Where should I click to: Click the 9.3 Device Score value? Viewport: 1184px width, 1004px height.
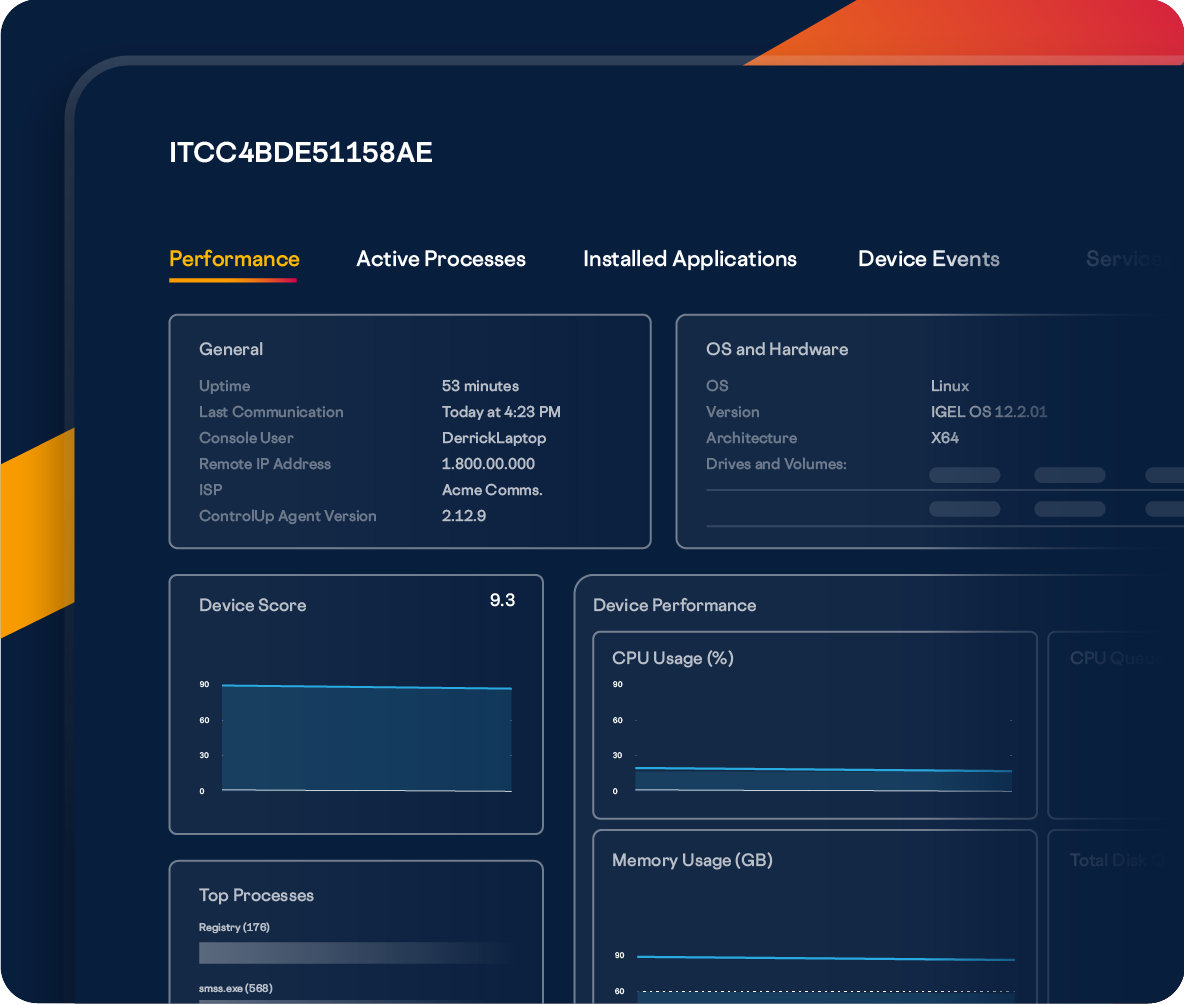502,601
